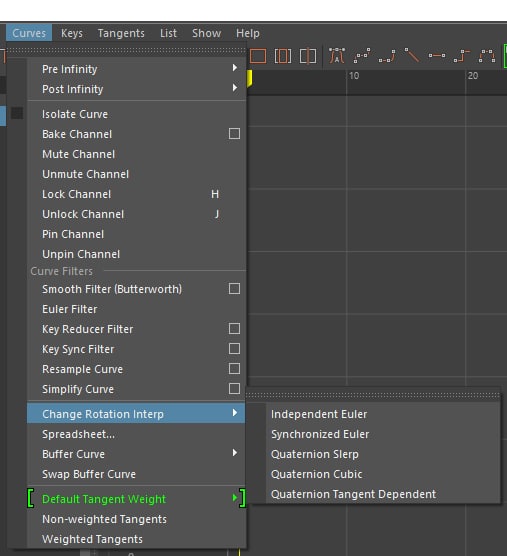Select the Linear tangents icon
Viewport: 507px width, 556px height.
click(412, 56)
